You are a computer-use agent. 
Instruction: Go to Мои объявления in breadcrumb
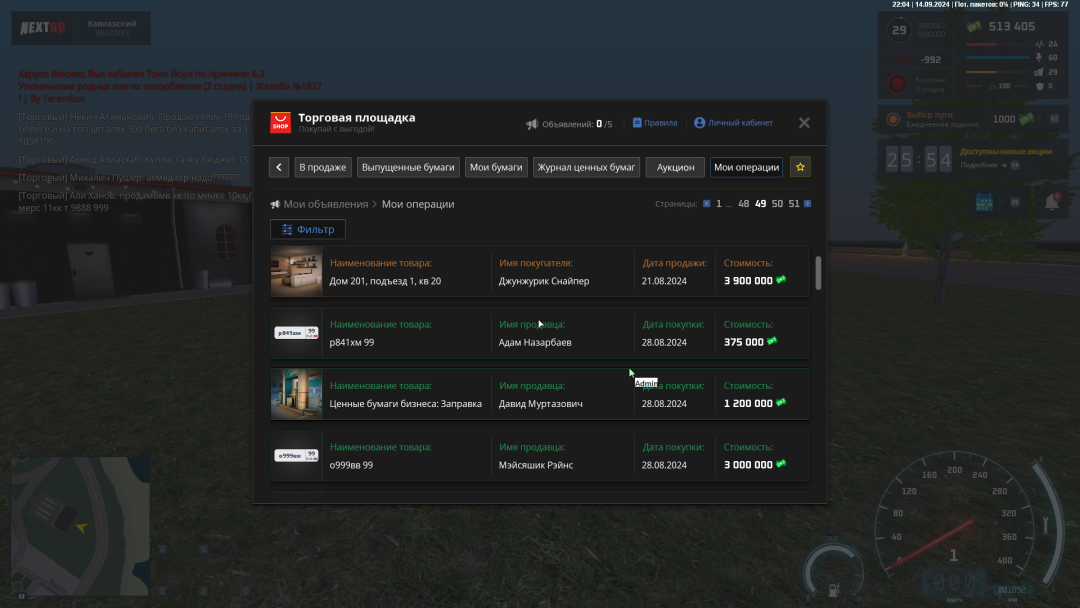pos(326,205)
